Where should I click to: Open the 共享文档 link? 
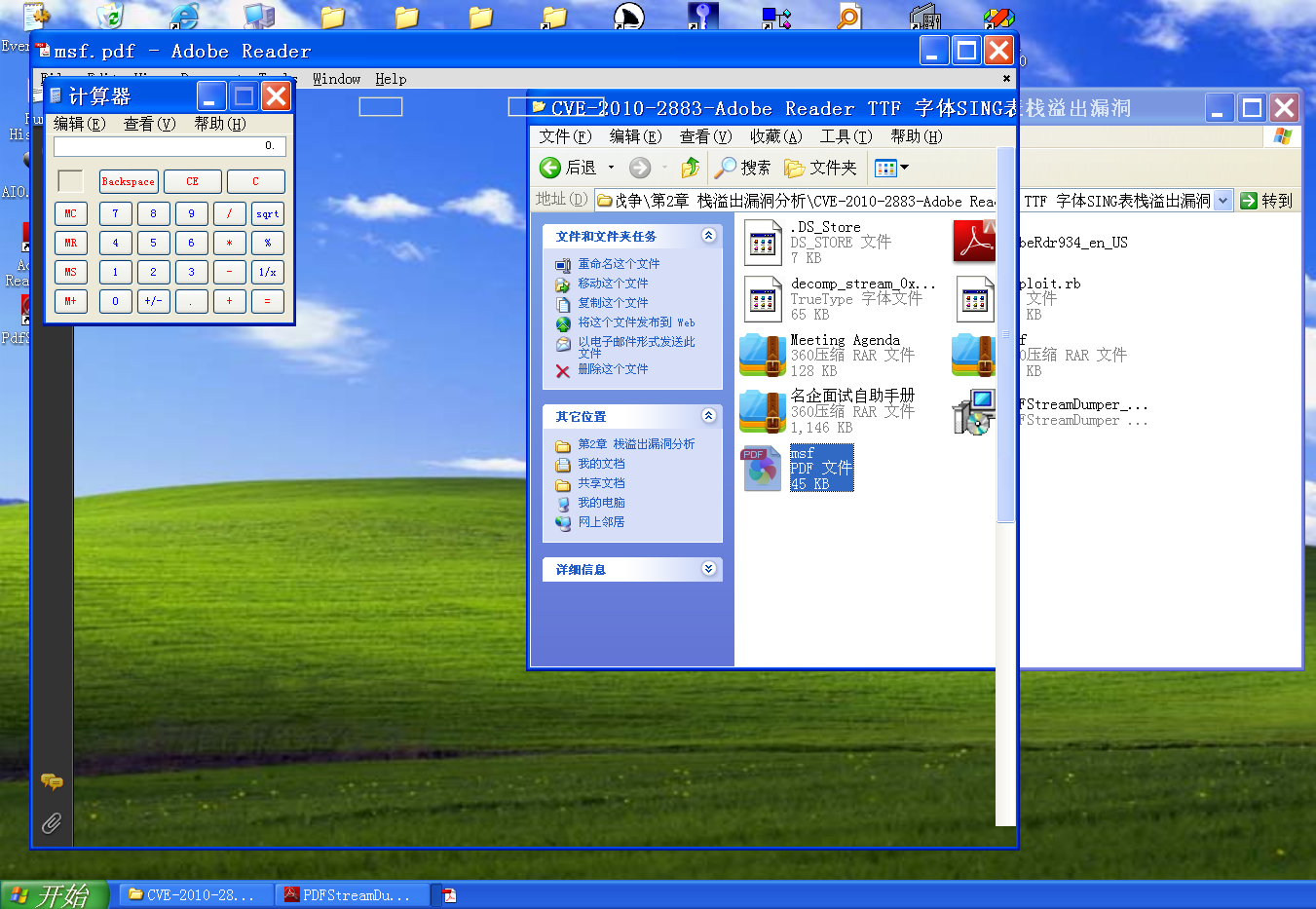point(601,483)
